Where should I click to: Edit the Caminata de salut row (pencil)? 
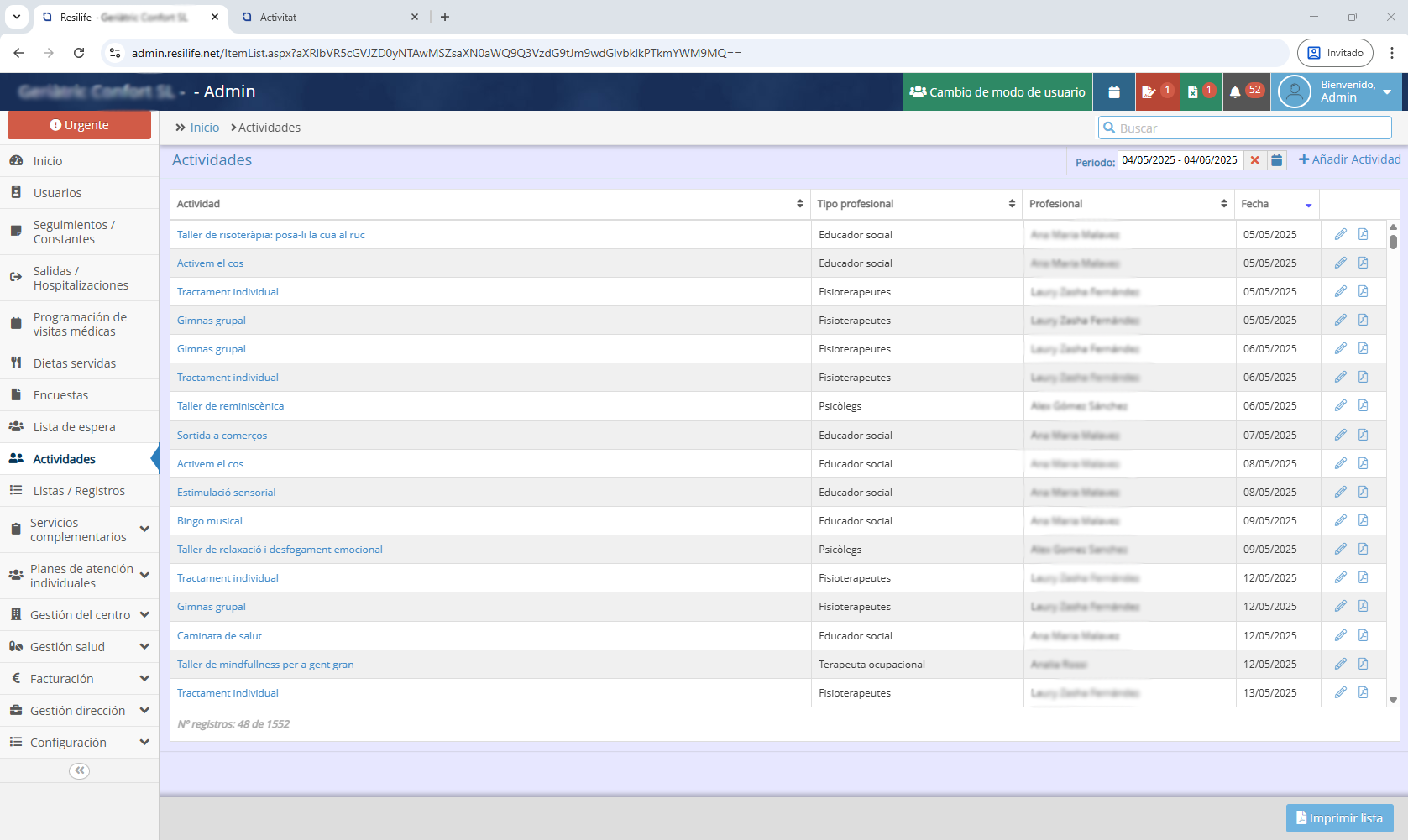click(1341, 636)
